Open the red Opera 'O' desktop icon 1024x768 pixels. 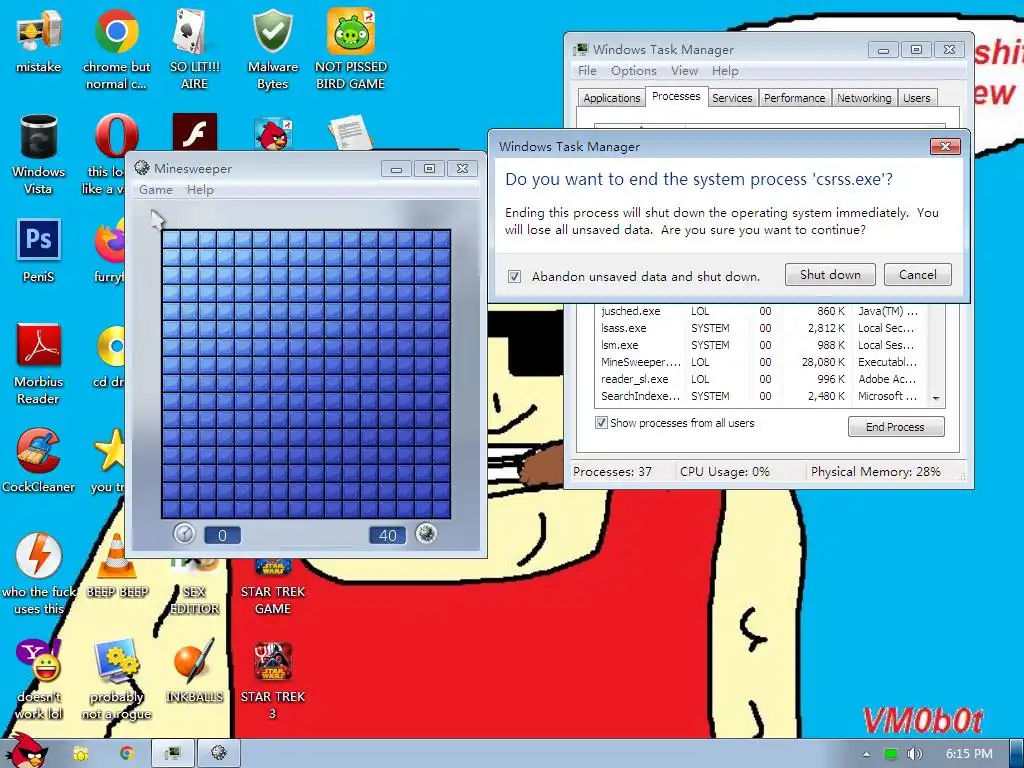tap(116, 136)
